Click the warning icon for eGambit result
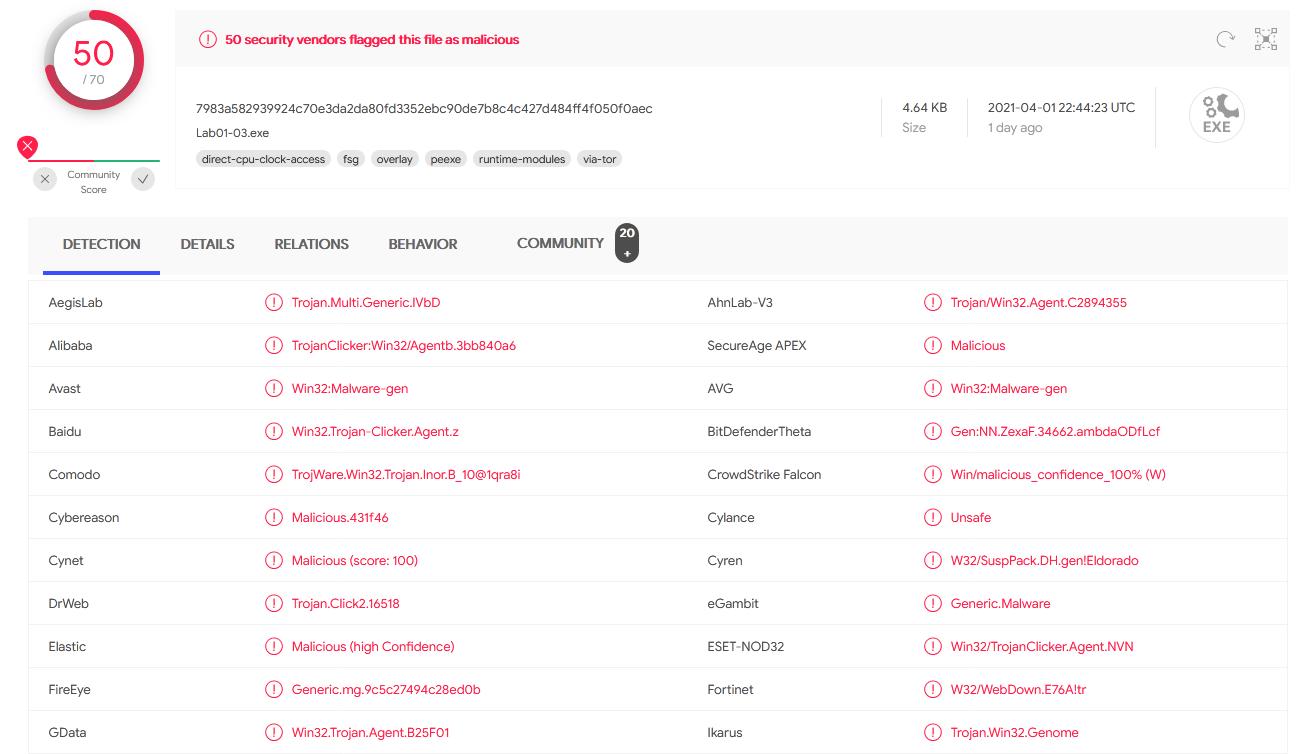 932,603
